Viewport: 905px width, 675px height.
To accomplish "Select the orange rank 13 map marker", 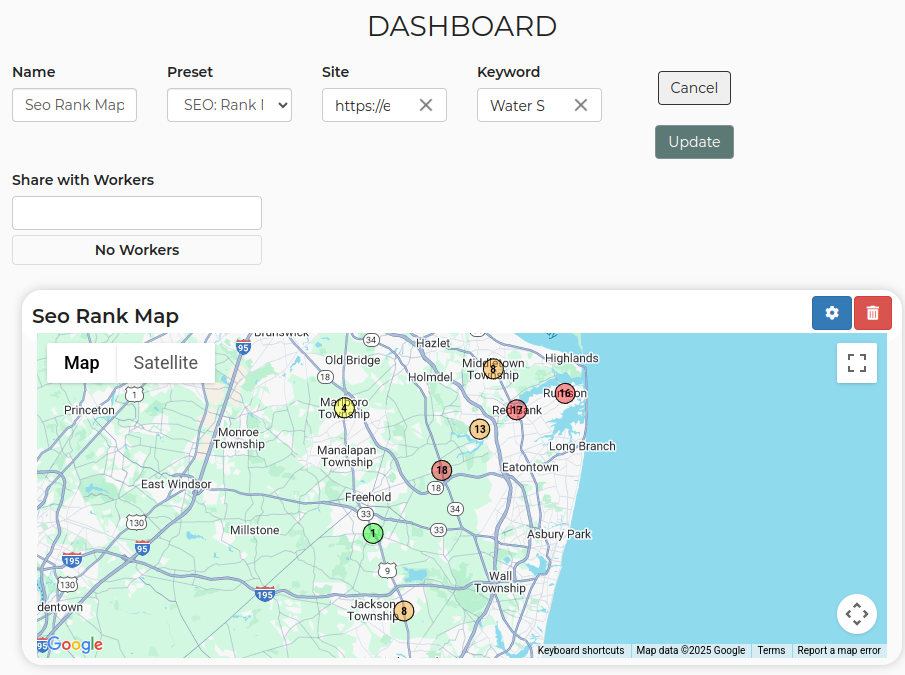I will click(x=480, y=429).
